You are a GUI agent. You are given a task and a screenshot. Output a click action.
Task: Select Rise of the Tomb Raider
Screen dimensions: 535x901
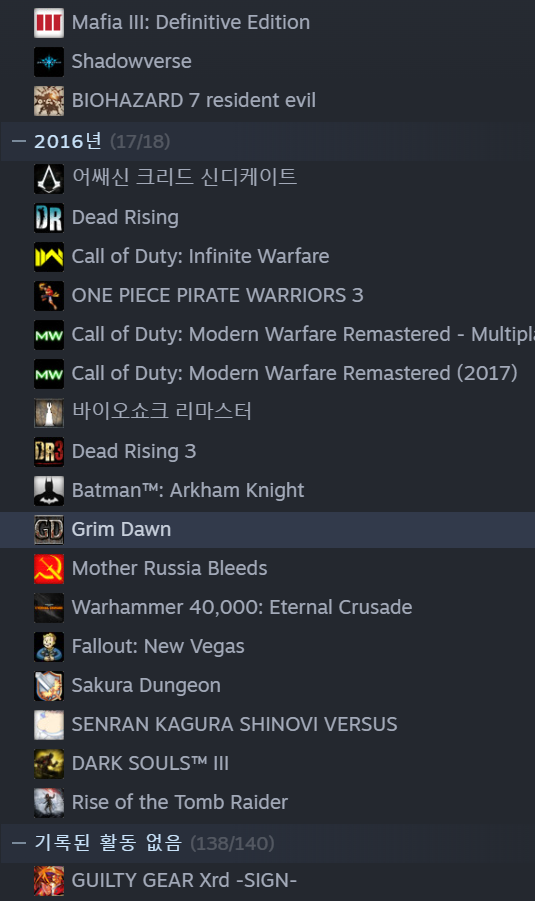point(267,803)
